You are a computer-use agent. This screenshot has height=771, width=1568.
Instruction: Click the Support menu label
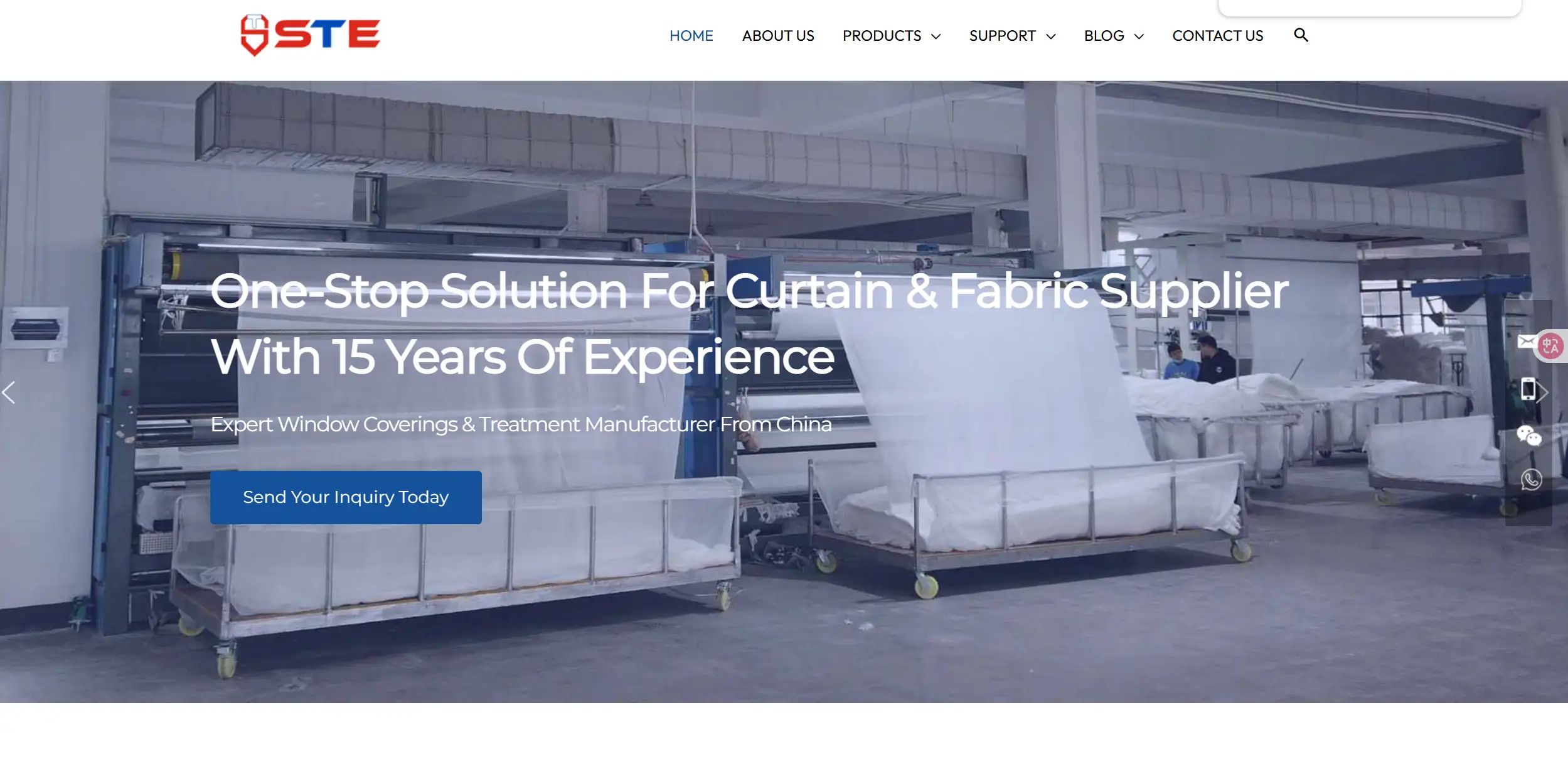point(1002,36)
